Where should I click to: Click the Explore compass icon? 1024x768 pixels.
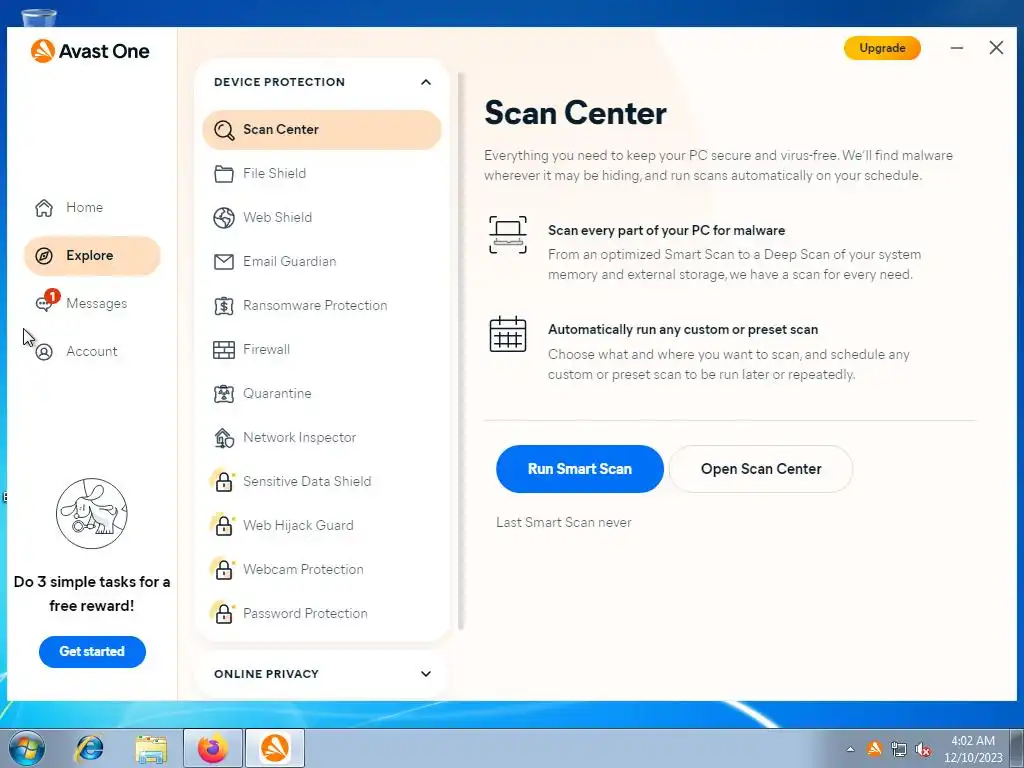(44, 256)
